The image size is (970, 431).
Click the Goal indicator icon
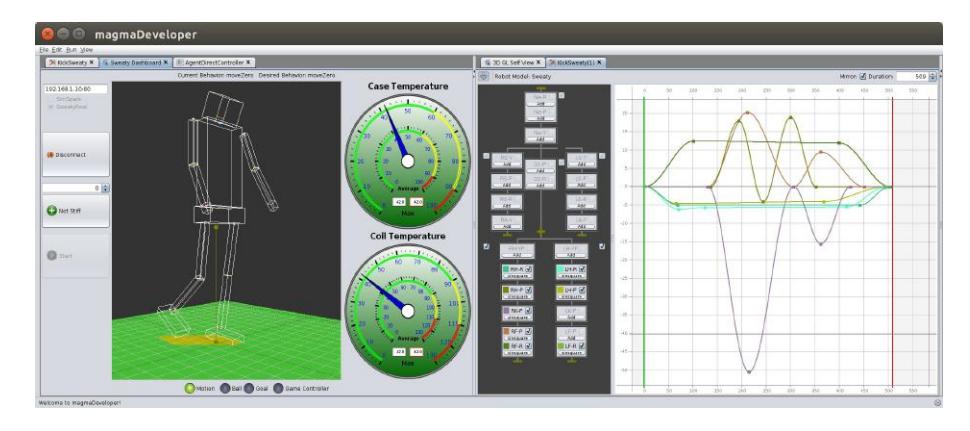pyautogui.click(x=249, y=388)
